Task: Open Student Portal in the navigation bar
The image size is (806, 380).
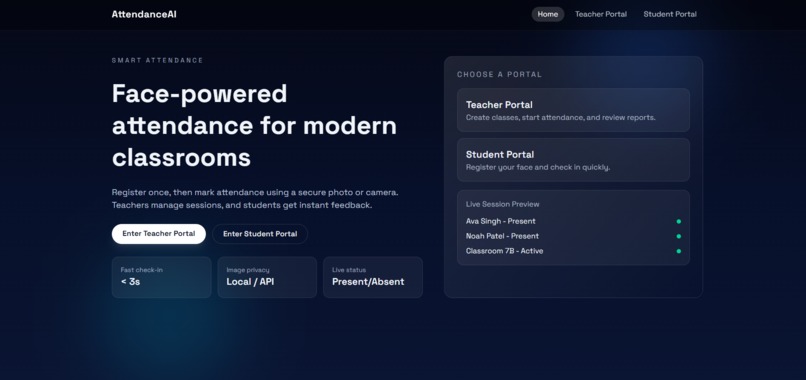Action: click(x=670, y=14)
